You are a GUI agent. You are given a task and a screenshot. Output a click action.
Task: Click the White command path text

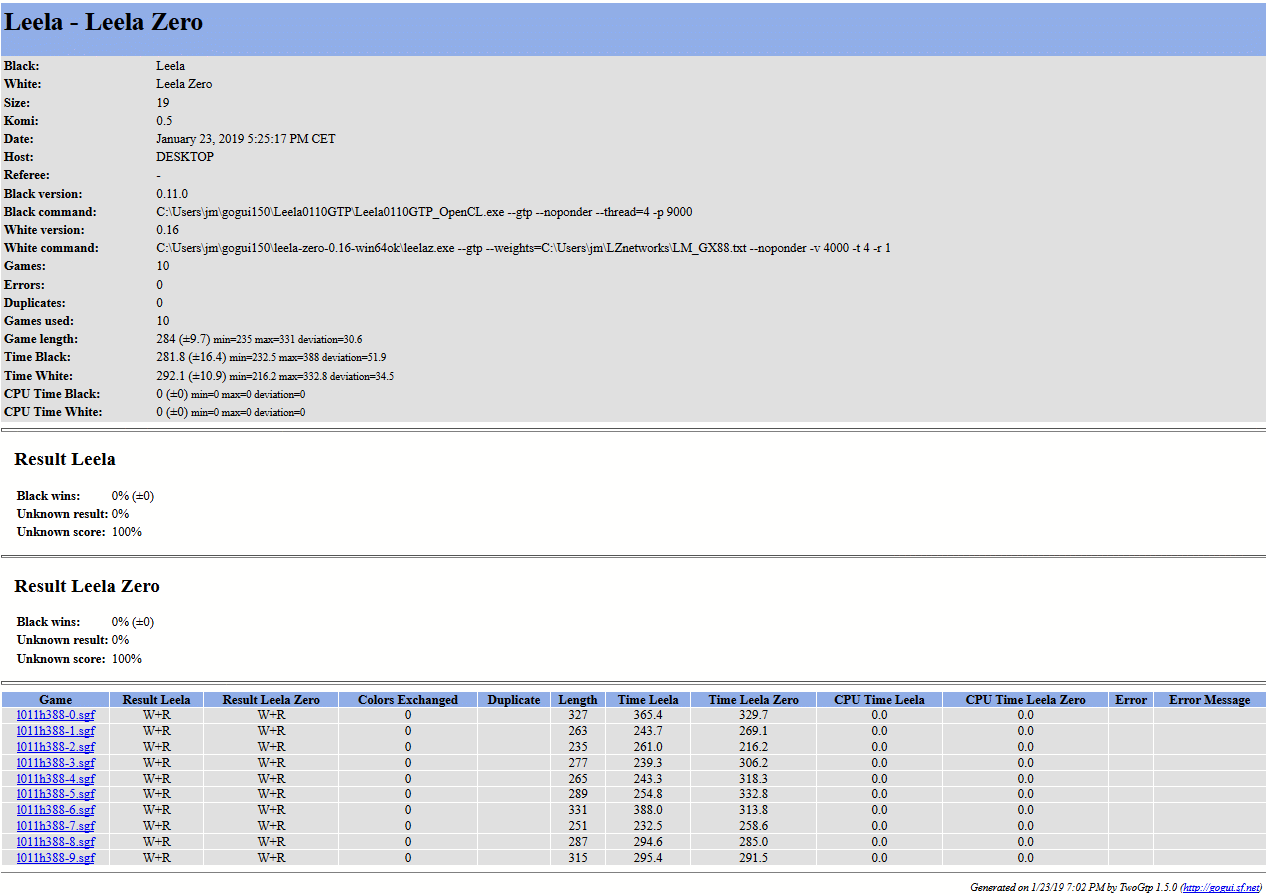pyautogui.click(x=523, y=248)
